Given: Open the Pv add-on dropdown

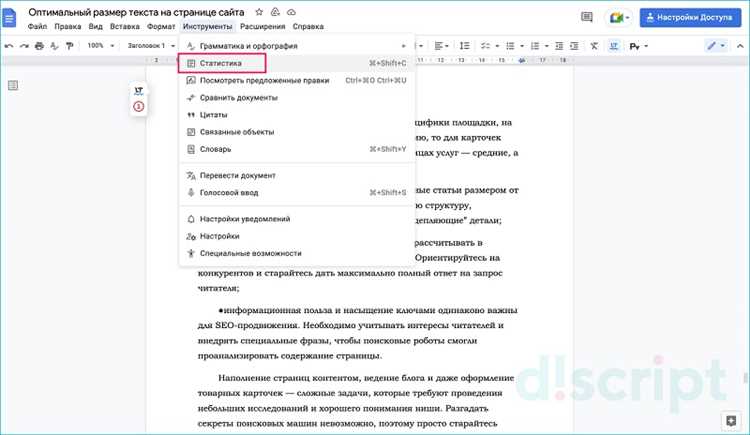Looking at the screenshot, I should tap(638, 46).
